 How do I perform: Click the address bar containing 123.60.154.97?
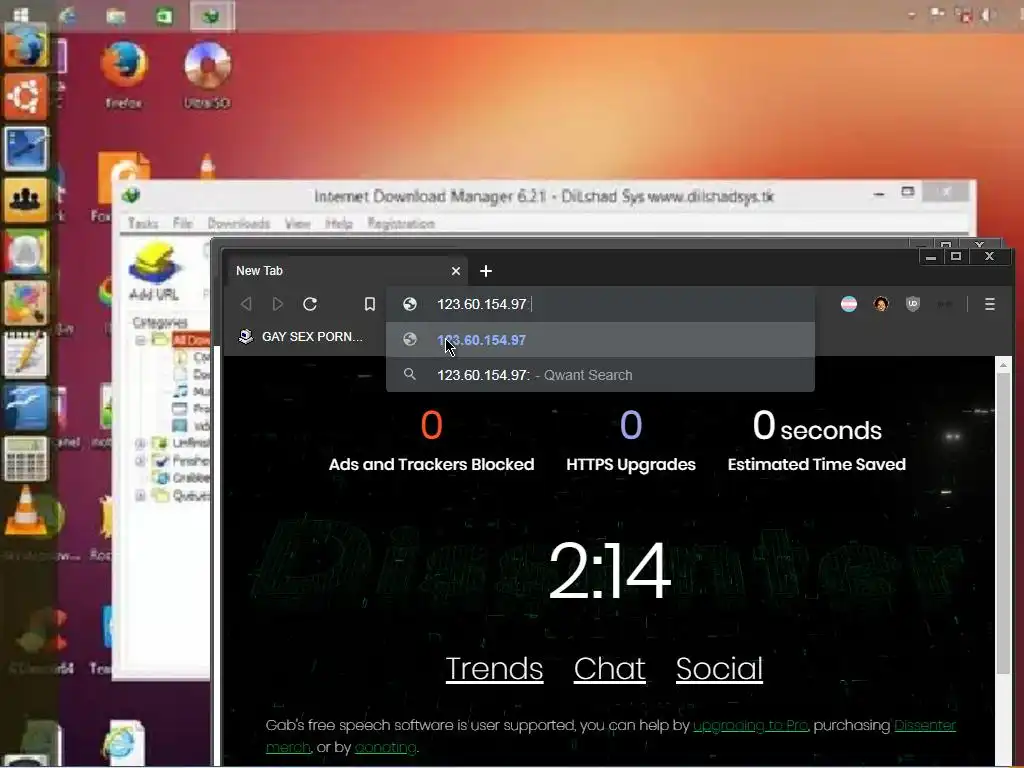[x=601, y=304]
